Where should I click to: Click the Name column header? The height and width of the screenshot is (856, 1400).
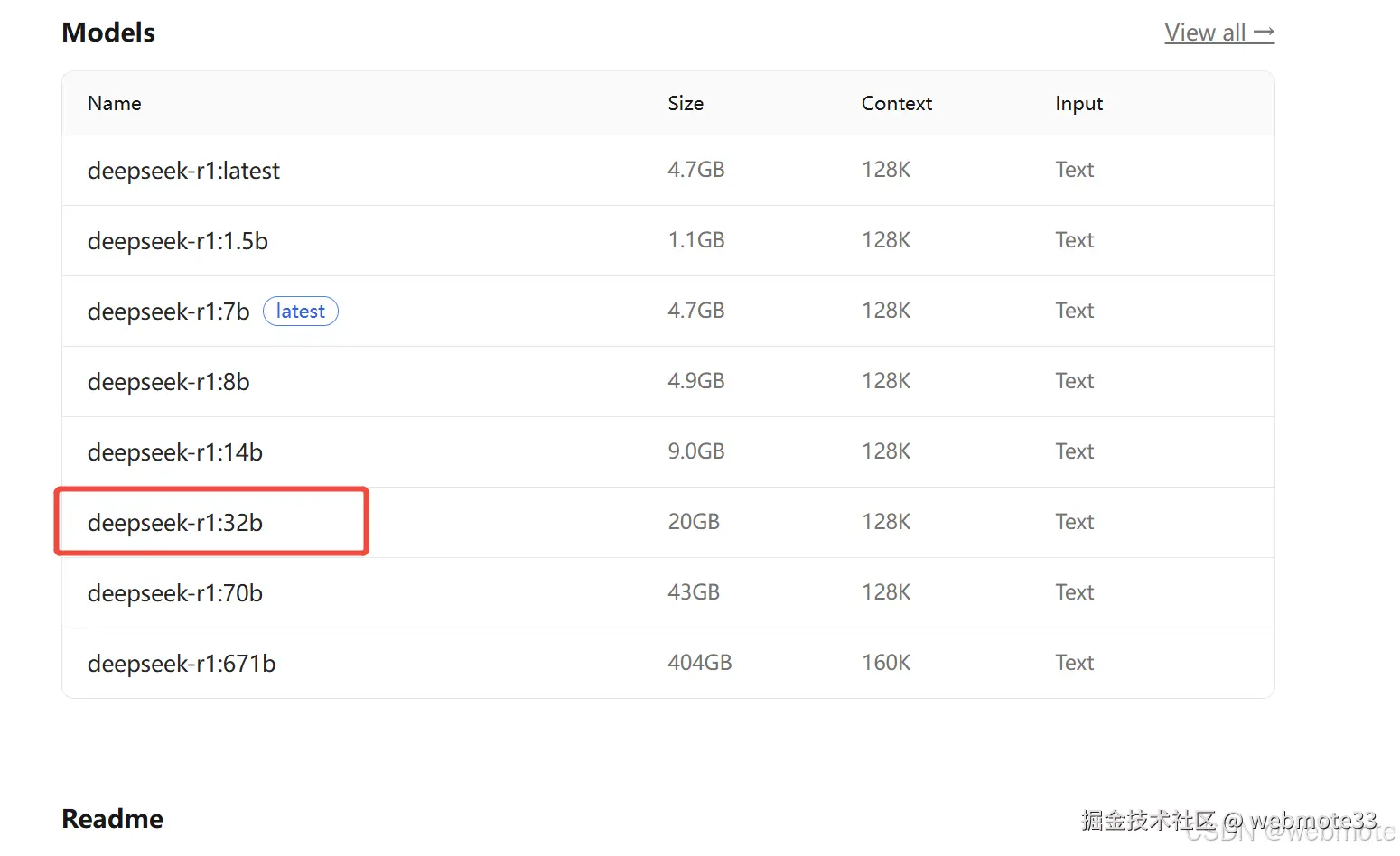coord(114,104)
